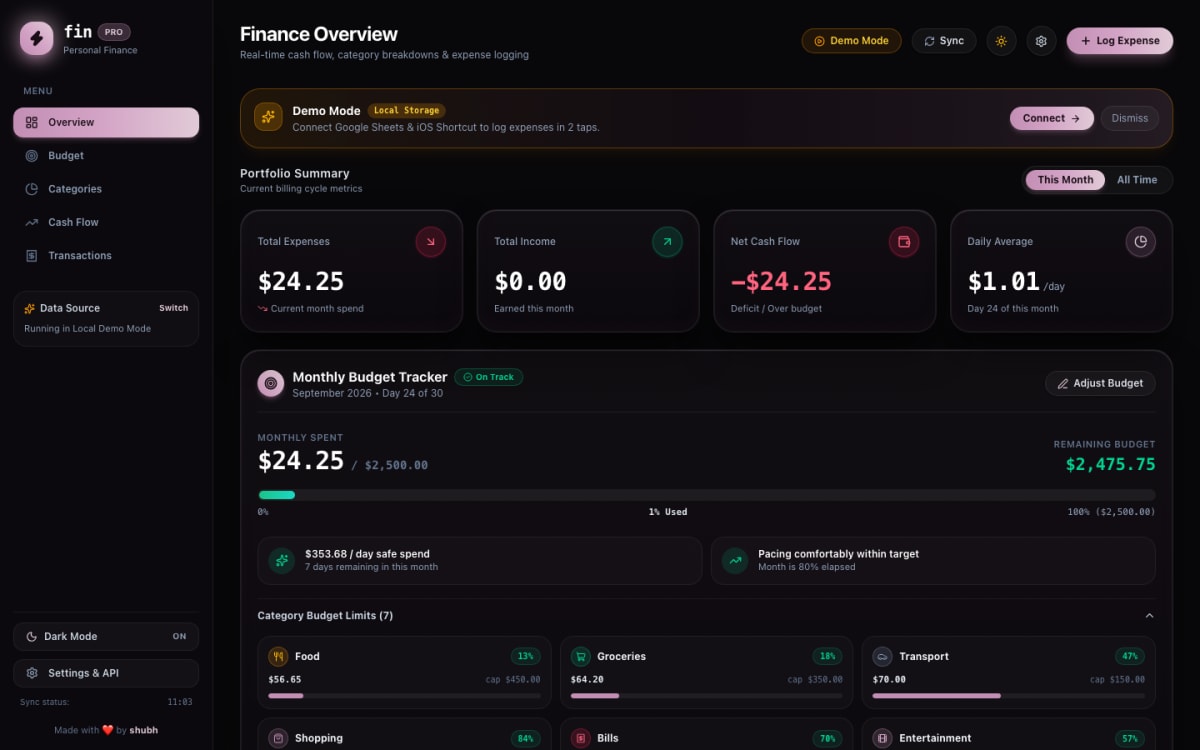Go to Categories in sidebar
1200x750 pixels.
(106, 189)
